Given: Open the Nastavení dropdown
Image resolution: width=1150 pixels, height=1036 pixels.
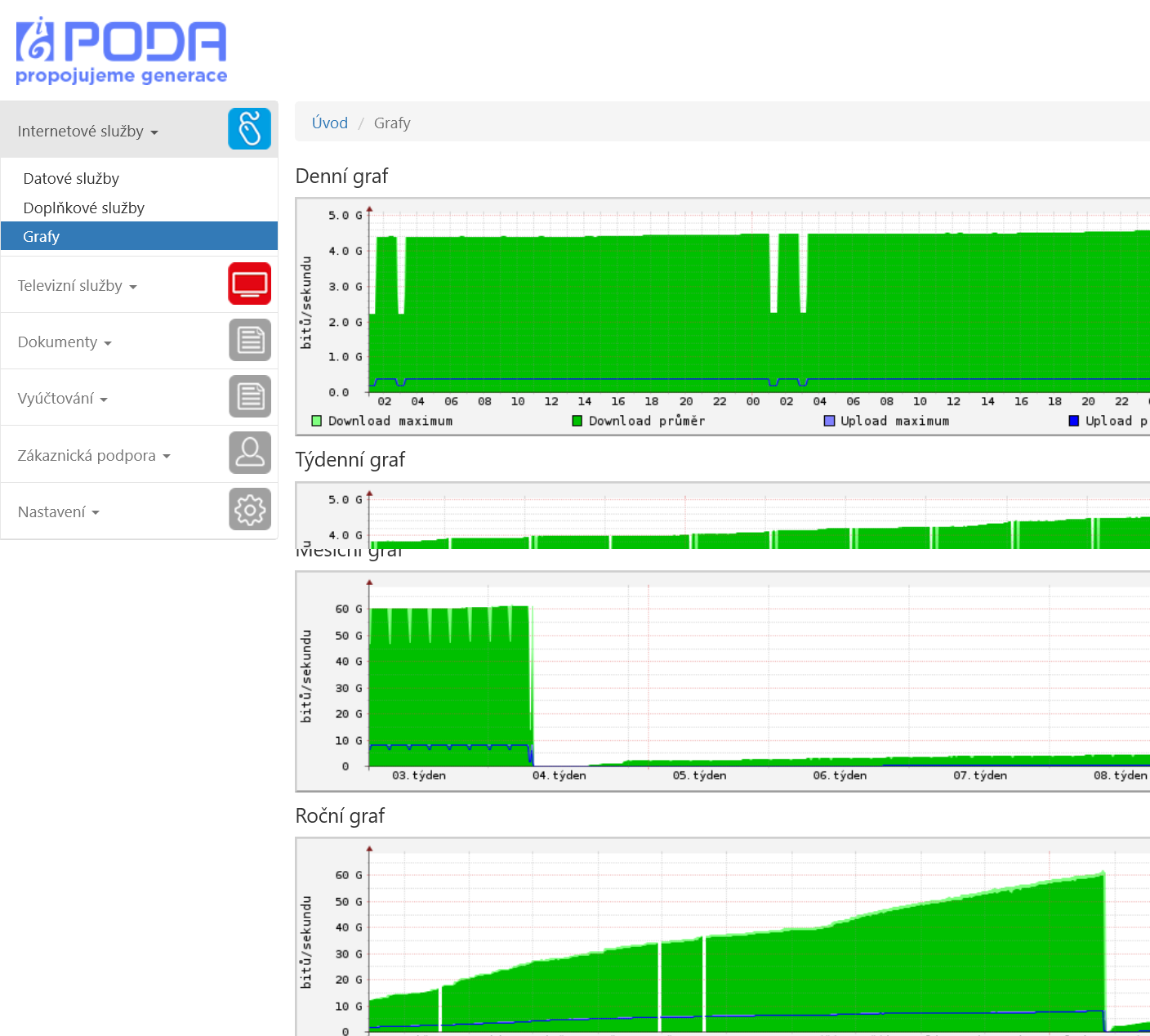Looking at the screenshot, I should pyautogui.click(x=58, y=512).
